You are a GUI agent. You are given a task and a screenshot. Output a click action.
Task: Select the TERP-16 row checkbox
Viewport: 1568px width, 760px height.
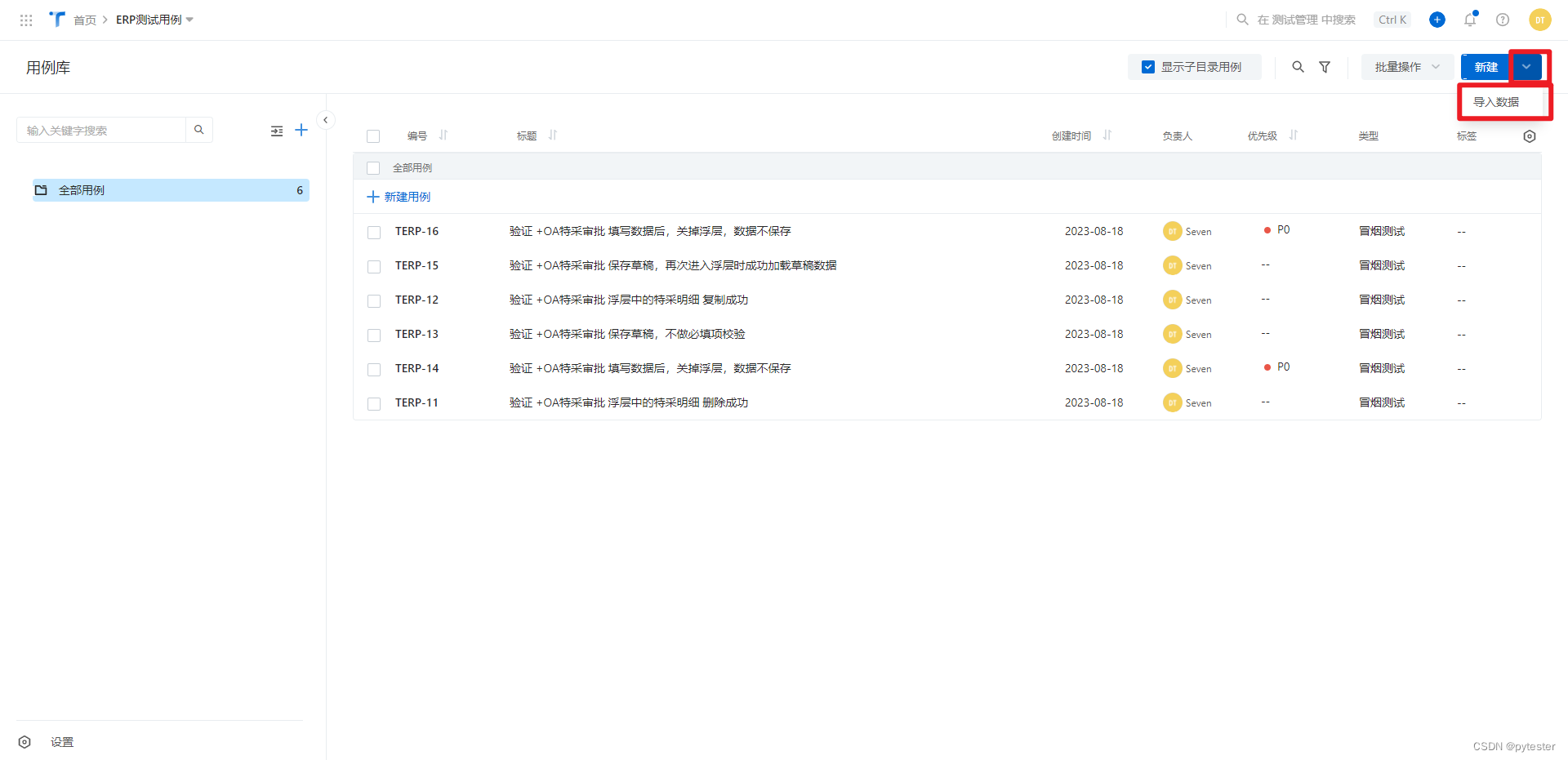click(374, 233)
